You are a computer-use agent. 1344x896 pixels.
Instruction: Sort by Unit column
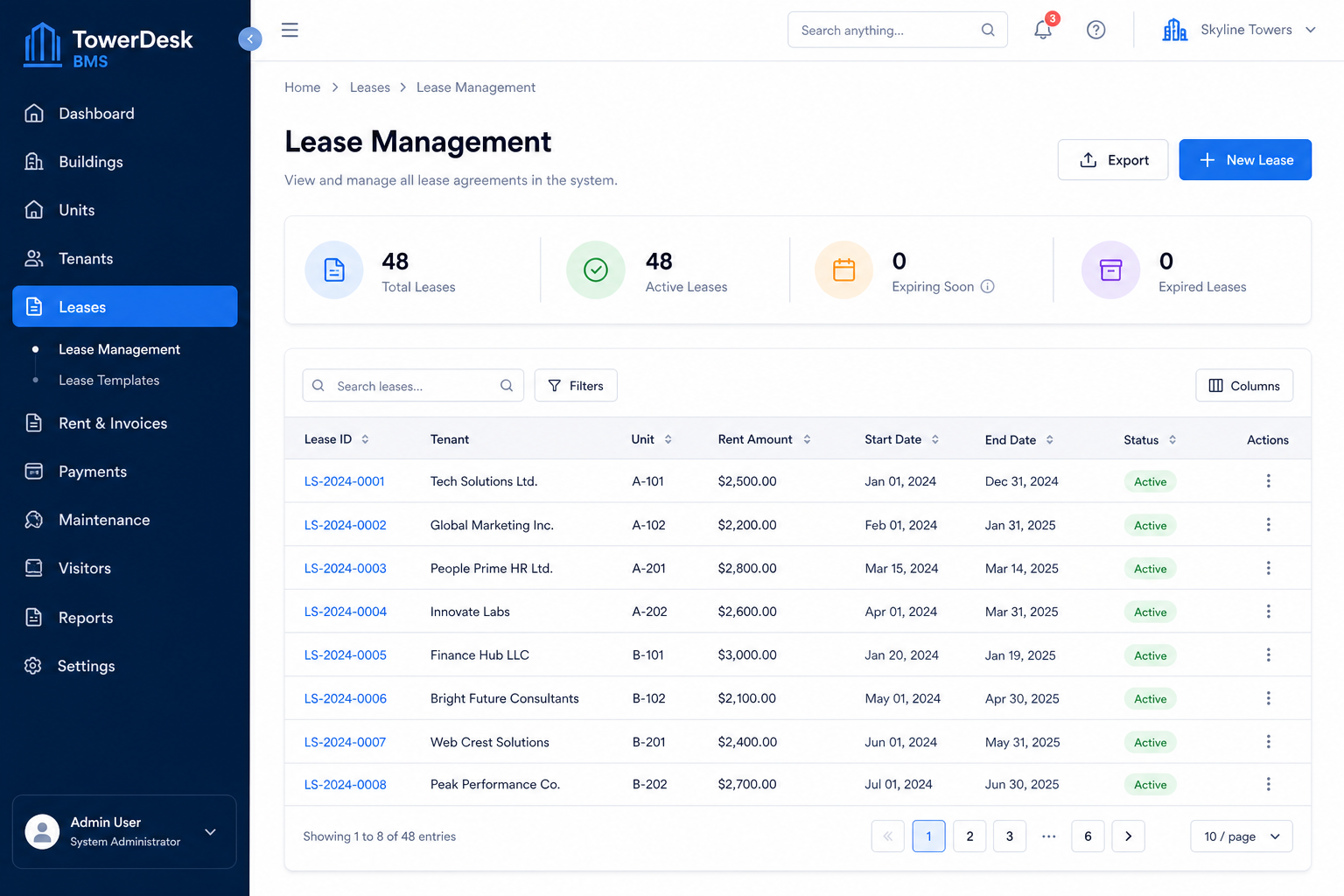pos(668,439)
